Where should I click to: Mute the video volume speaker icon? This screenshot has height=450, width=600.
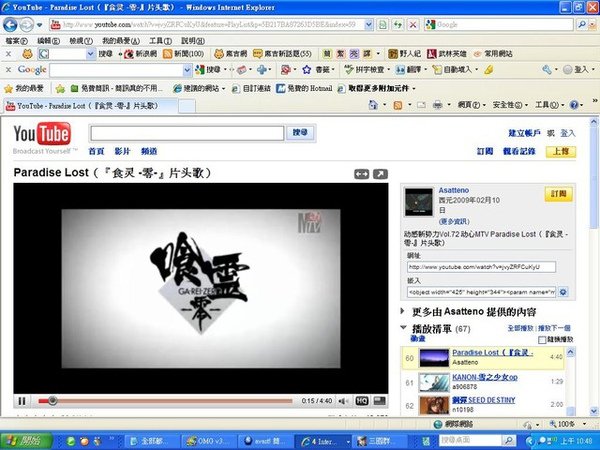[343, 401]
